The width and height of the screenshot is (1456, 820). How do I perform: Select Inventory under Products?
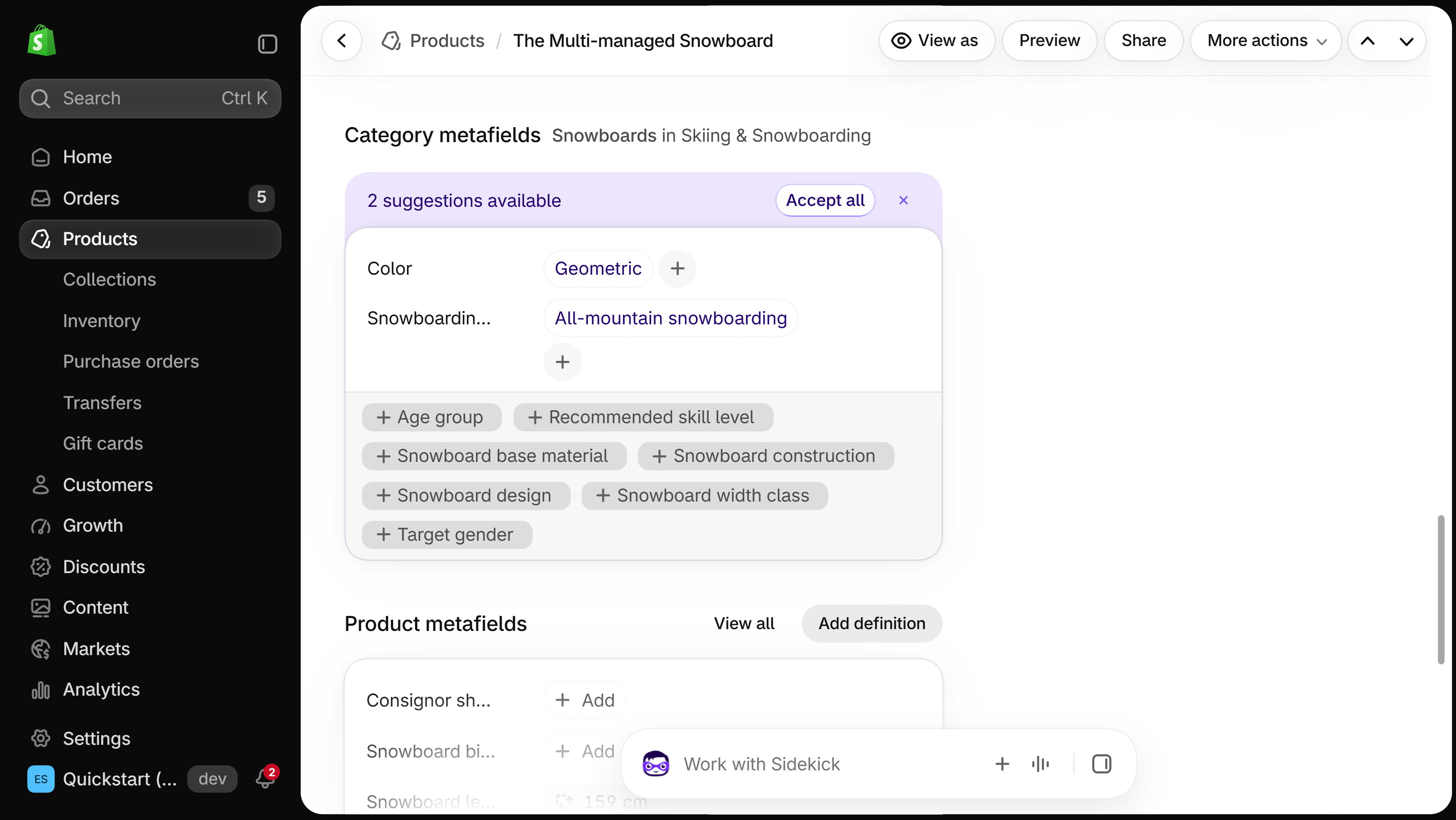pos(102,320)
